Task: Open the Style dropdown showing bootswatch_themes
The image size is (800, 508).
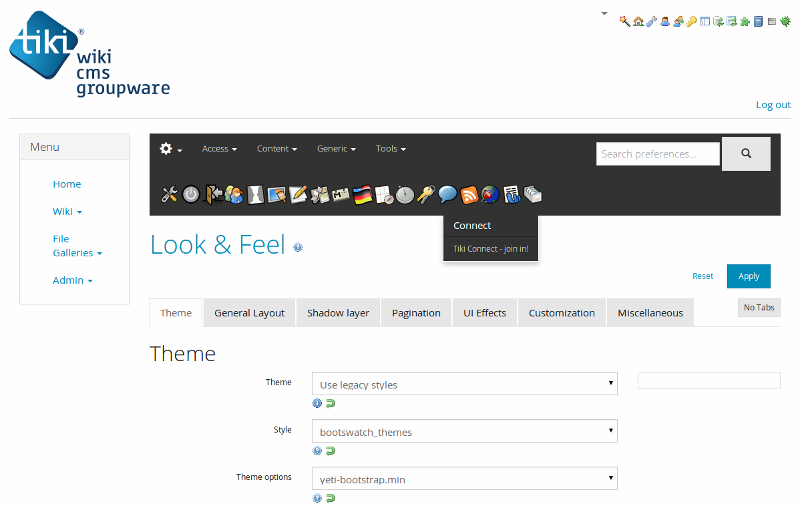Action: 465,431
